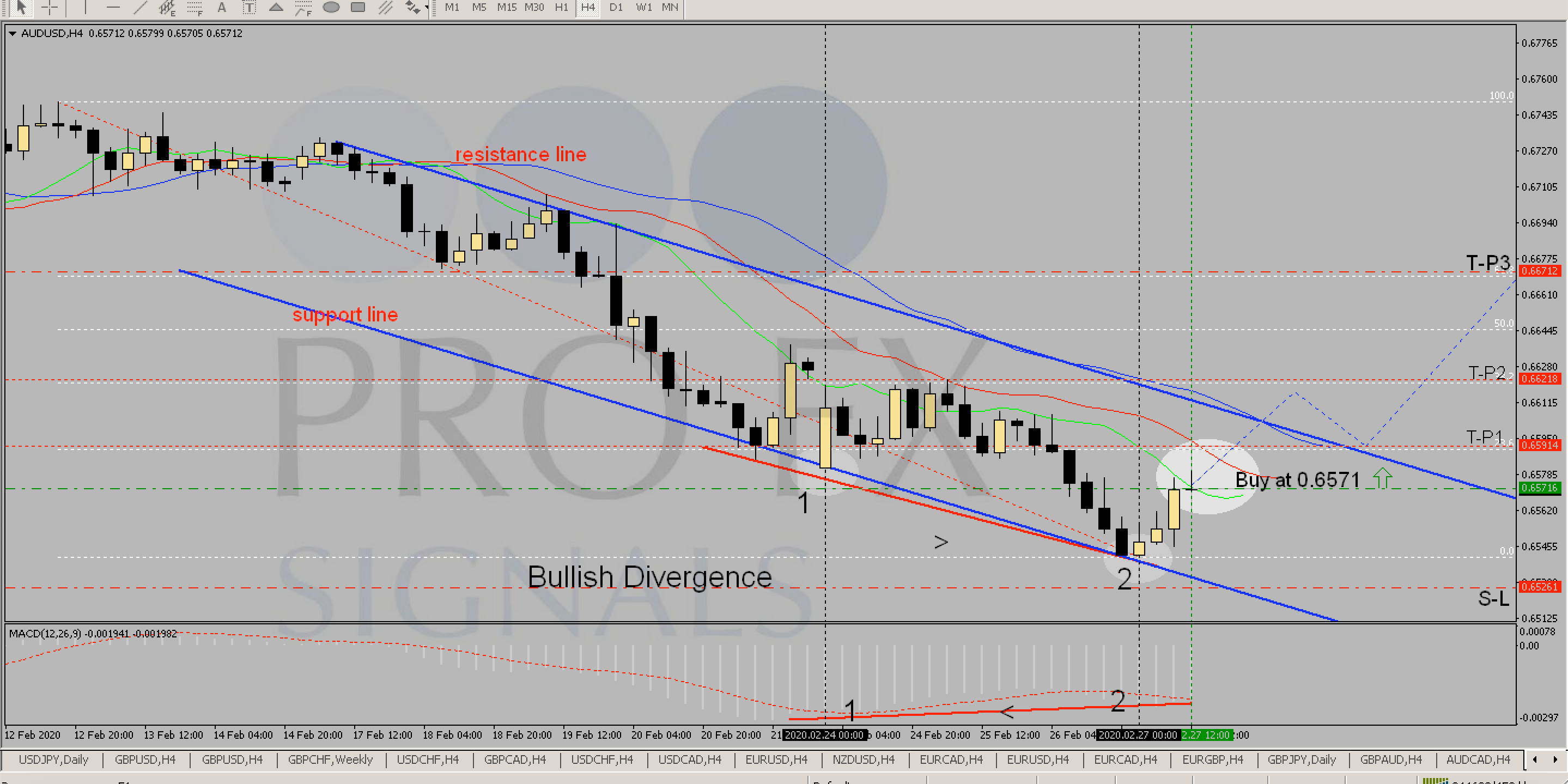Toggle the D1 timeframe button

click(x=616, y=7)
